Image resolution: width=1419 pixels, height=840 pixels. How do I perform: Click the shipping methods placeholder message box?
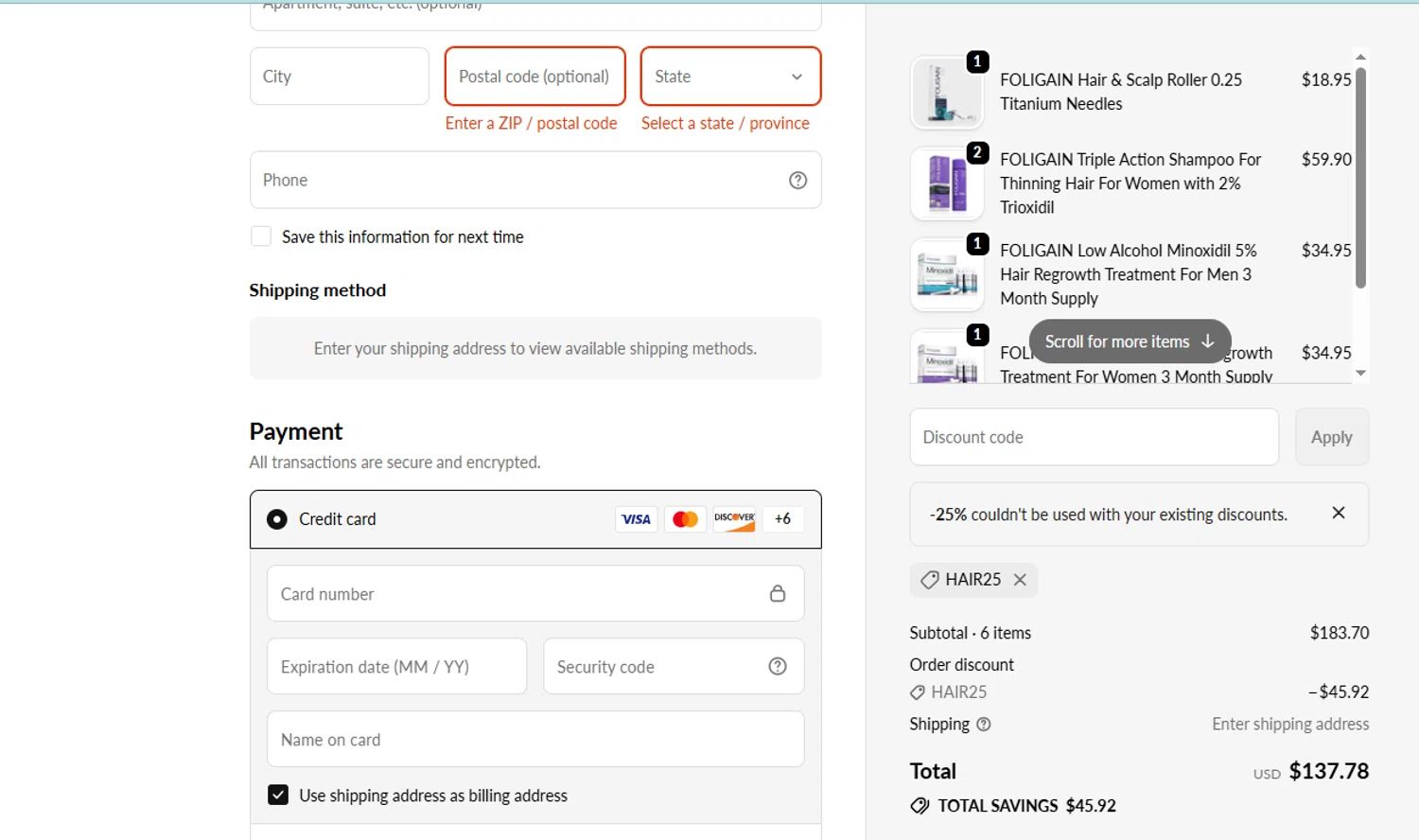(535, 348)
